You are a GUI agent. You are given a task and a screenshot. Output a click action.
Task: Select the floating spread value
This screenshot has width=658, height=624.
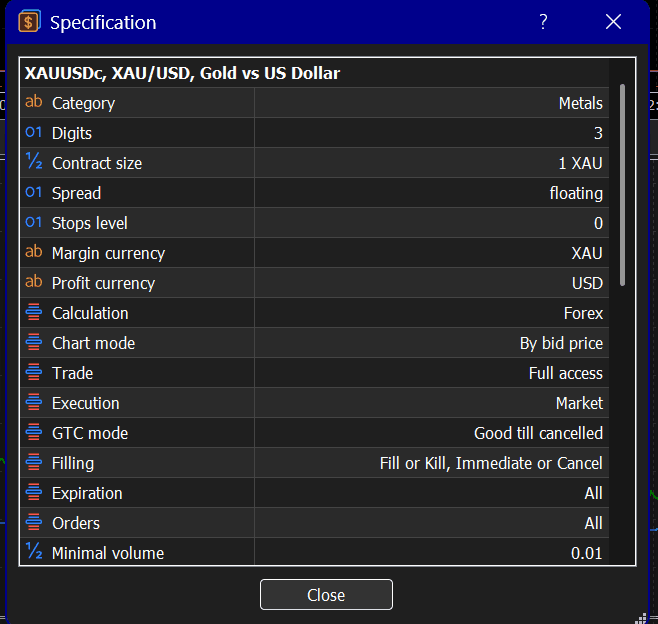(x=576, y=193)
